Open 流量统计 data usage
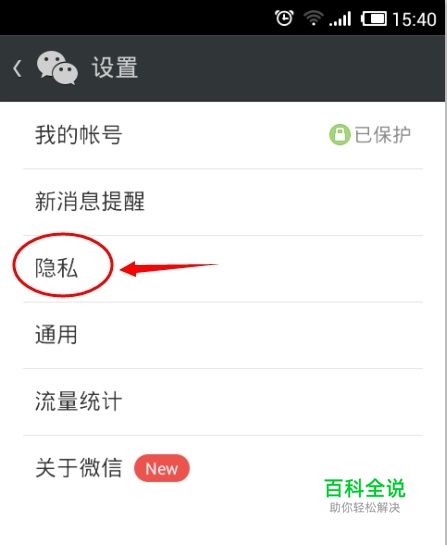Image resolution: width=447 pixels, height=545 pixels. (223, 402)
